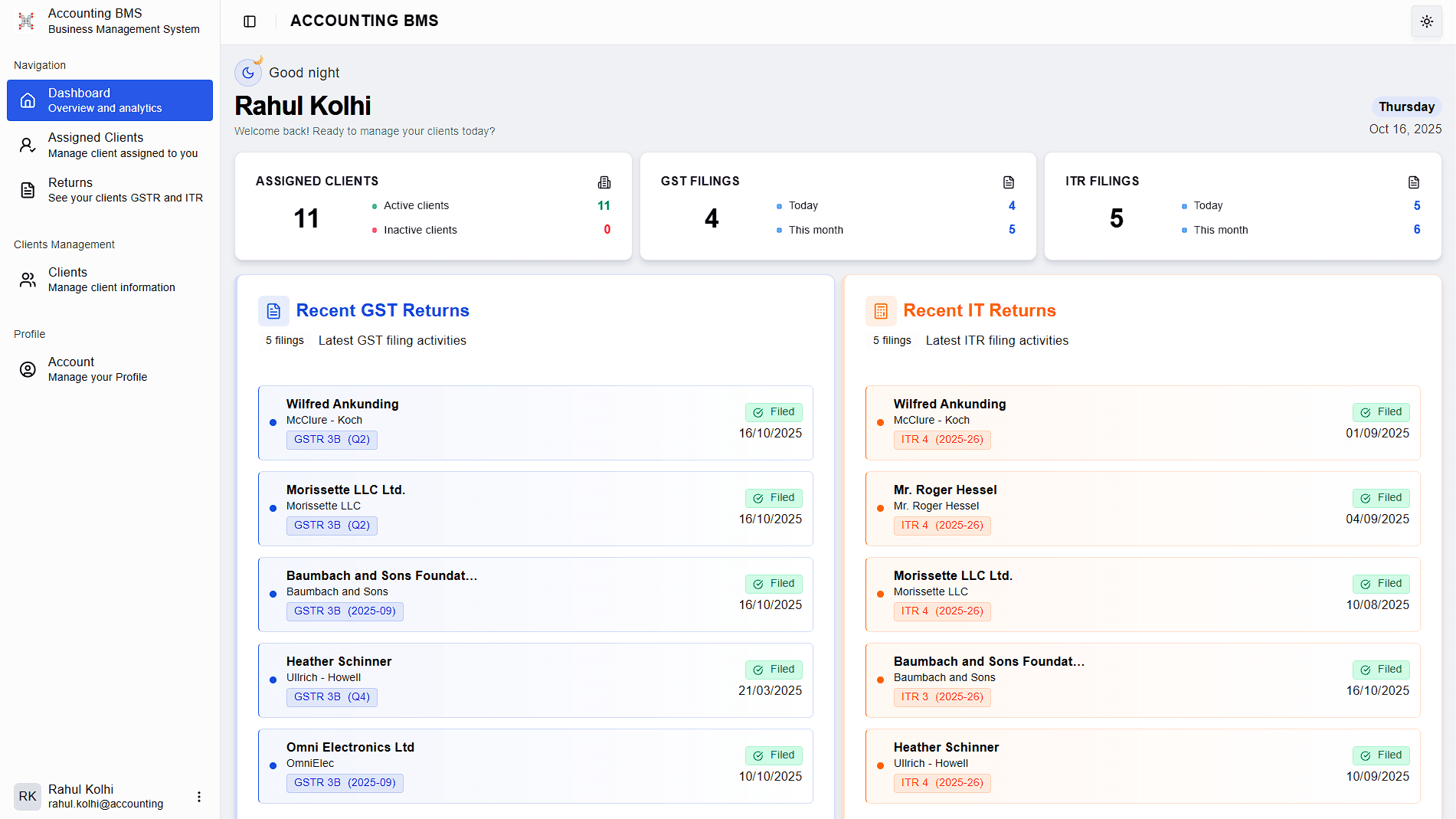This screenshot has height=819, width=1456.
Task: Toggle the light theme sun button
Action: coord(1426,21)
